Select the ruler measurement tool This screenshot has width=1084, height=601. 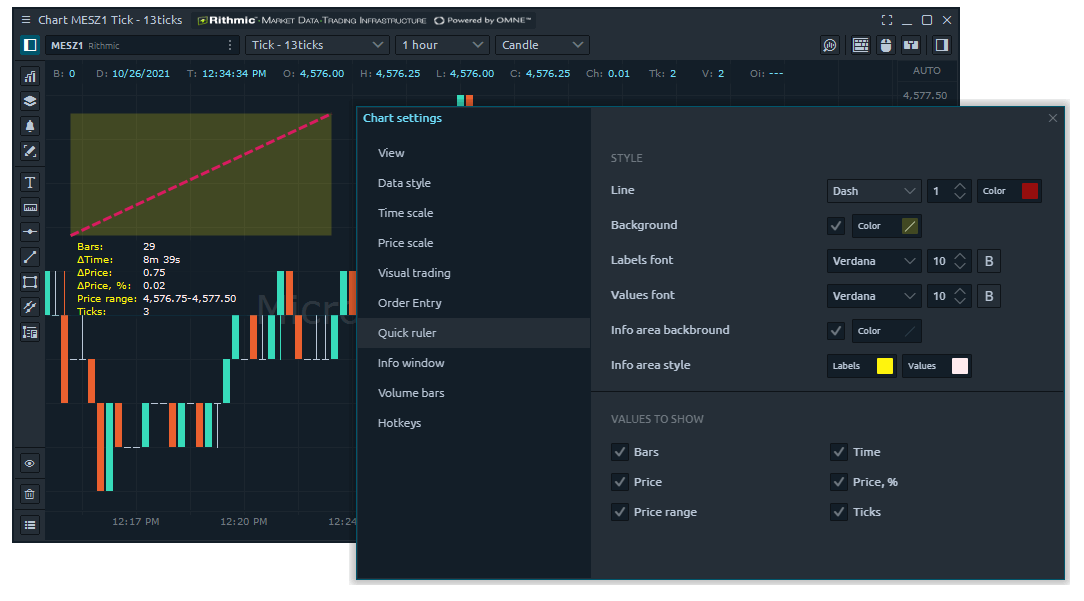point(30,207)
